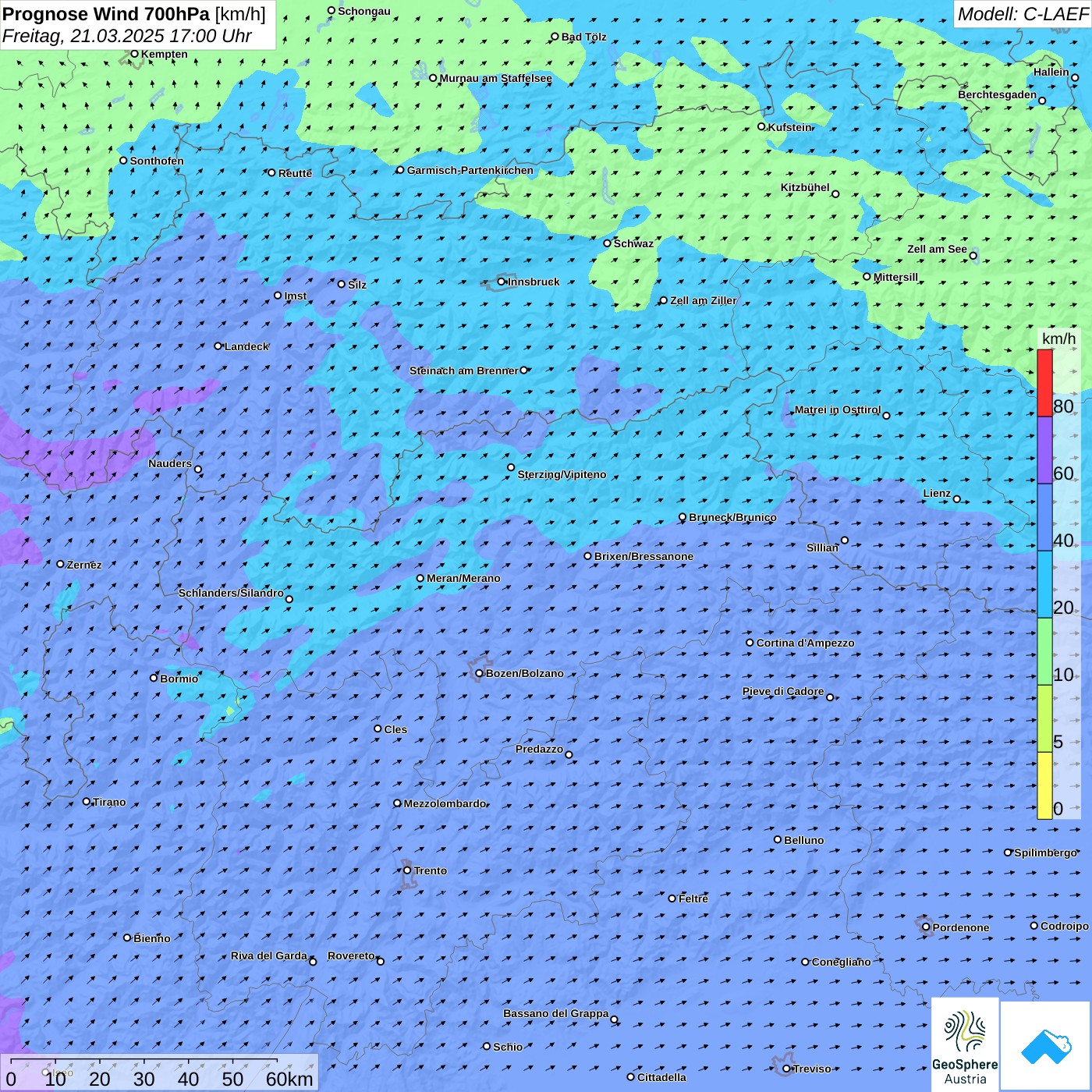Click the Cittadella label
Screen dimensions: 1092x1092
click(x=661, y=1077)
